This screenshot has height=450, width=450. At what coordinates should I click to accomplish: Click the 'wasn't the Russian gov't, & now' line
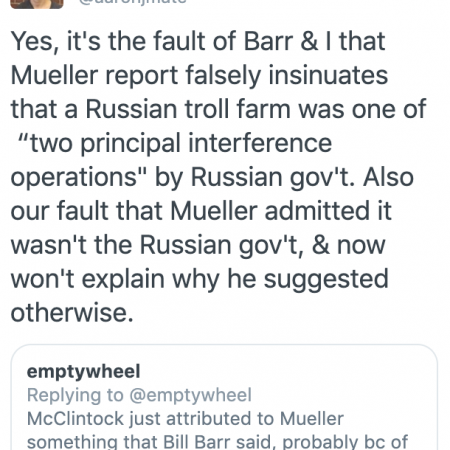198,245
